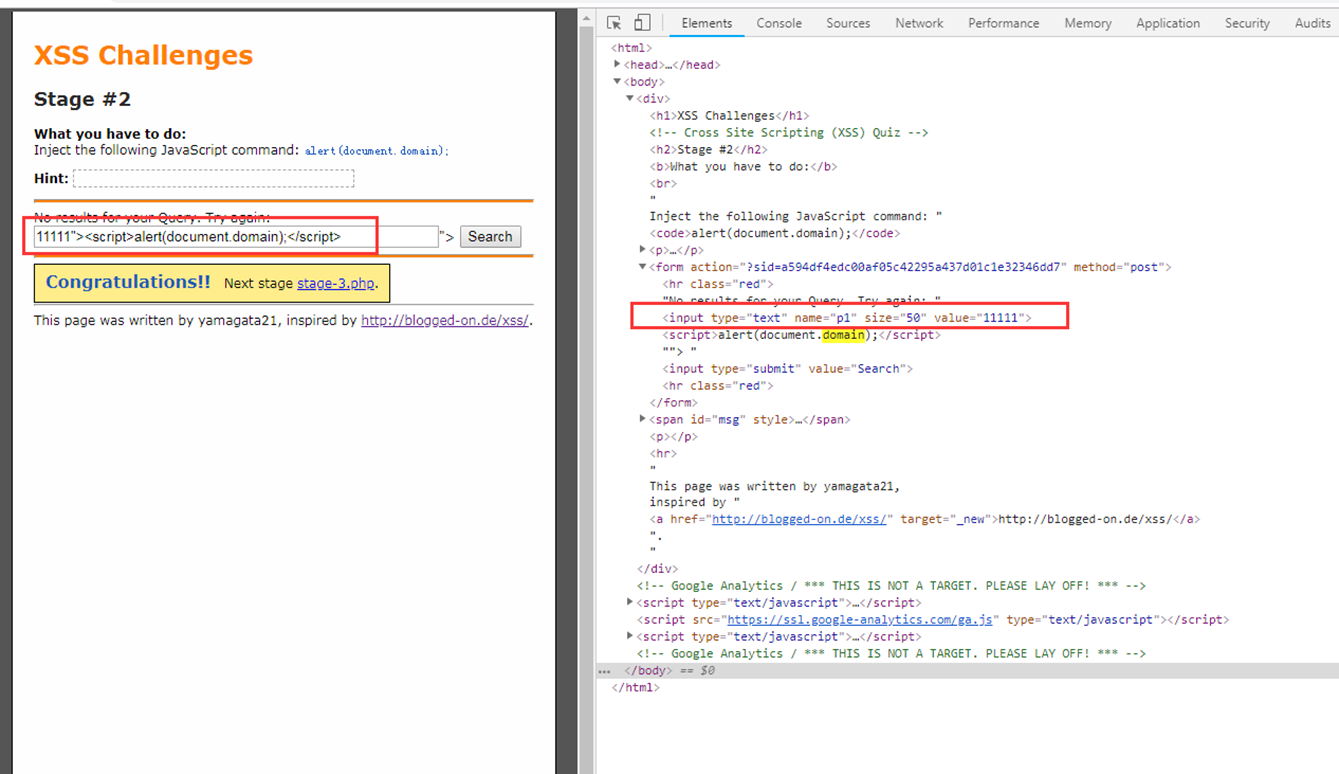
Task: Select the second hr class="red" node
Action: click(717, 386)
